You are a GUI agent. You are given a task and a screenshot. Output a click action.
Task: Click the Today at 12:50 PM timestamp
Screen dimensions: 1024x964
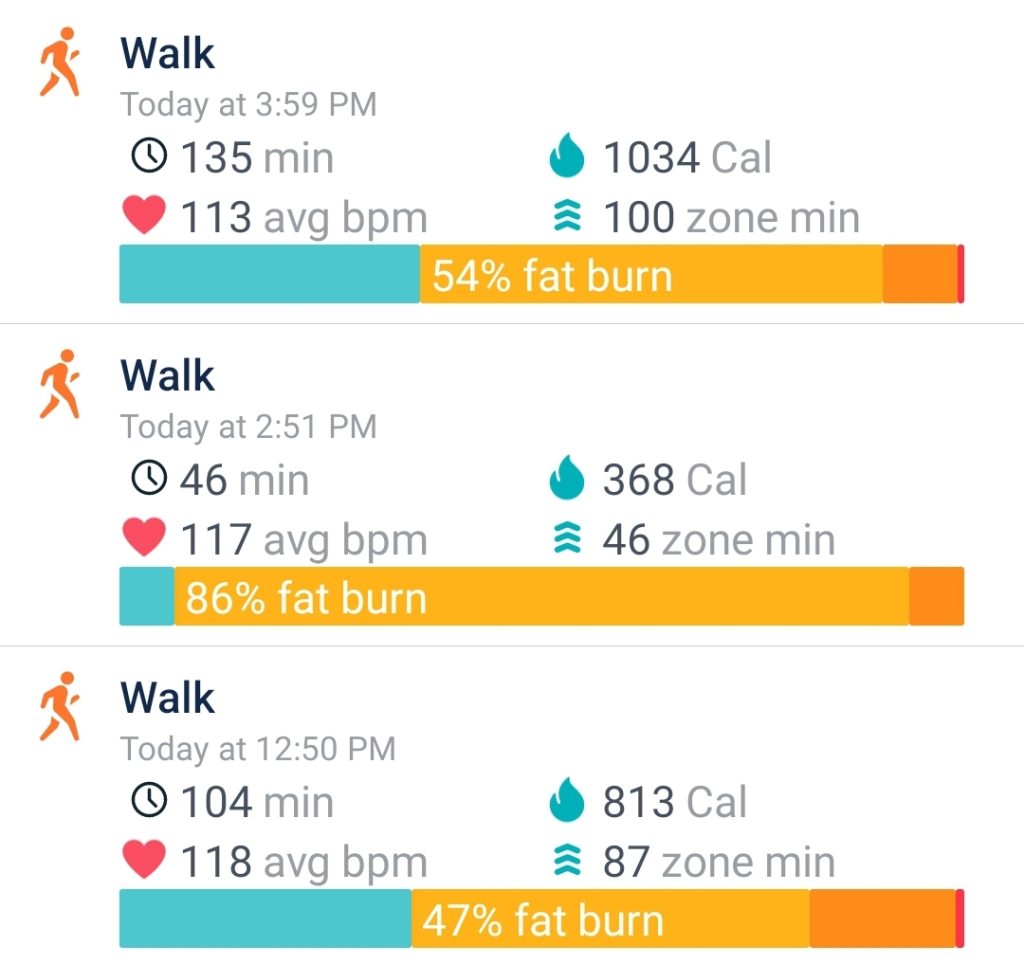point(259,748)
